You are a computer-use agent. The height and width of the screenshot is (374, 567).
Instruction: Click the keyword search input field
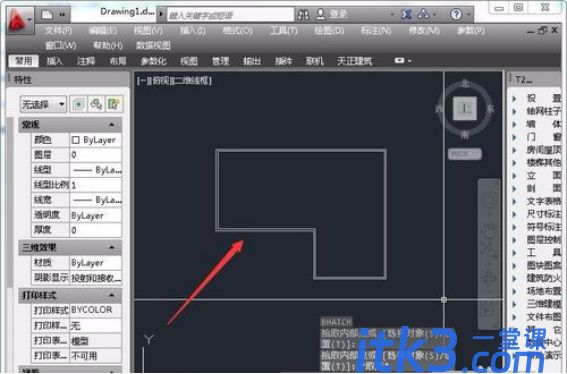[x=230, y=15]
